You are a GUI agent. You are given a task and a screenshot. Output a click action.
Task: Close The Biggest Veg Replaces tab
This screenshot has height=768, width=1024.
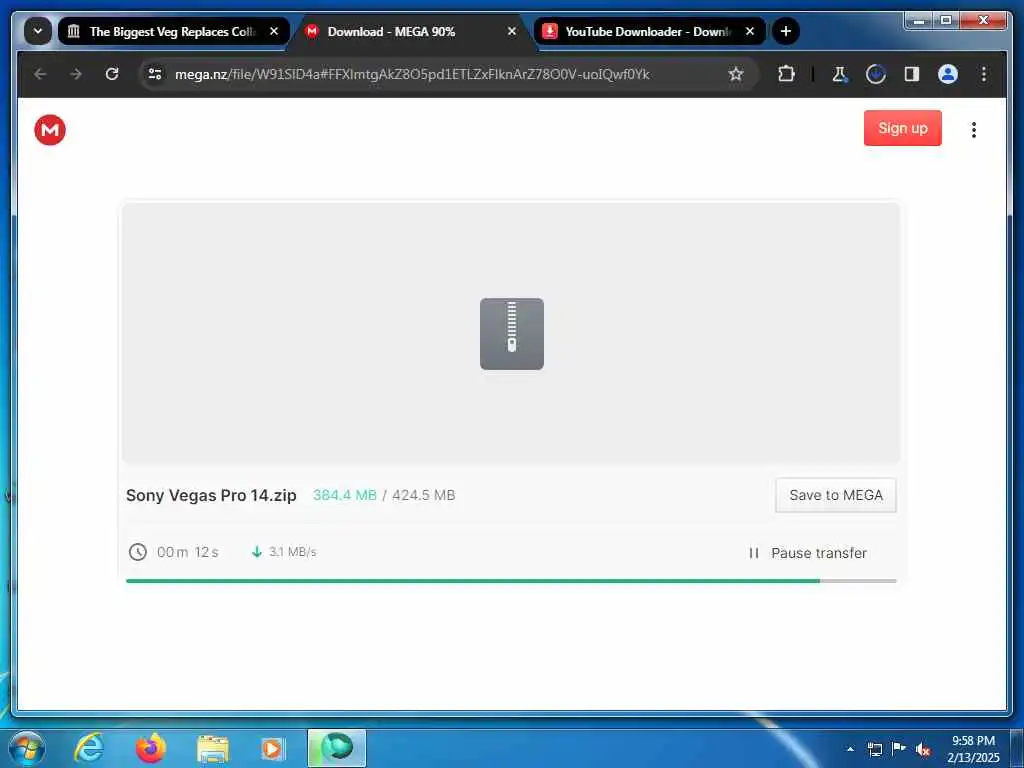tap(274, 31)
